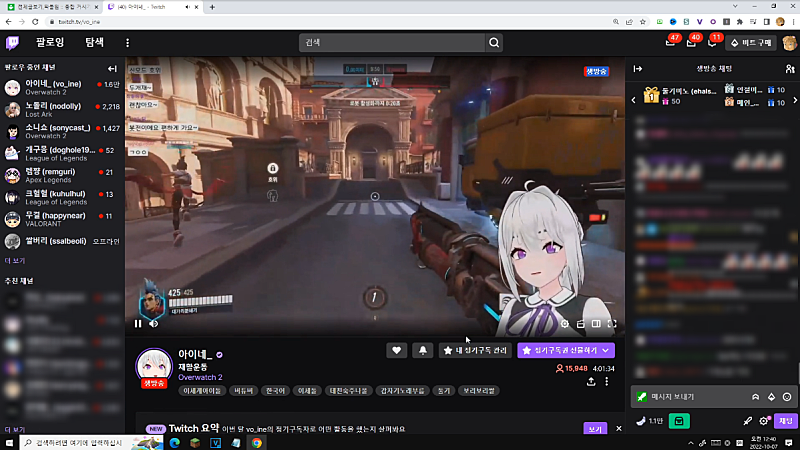This screenshot has width=800, height=450.
Task: Open the user avatar menu in the top bar
Action: pyautogui.click(x=789, y=43)
